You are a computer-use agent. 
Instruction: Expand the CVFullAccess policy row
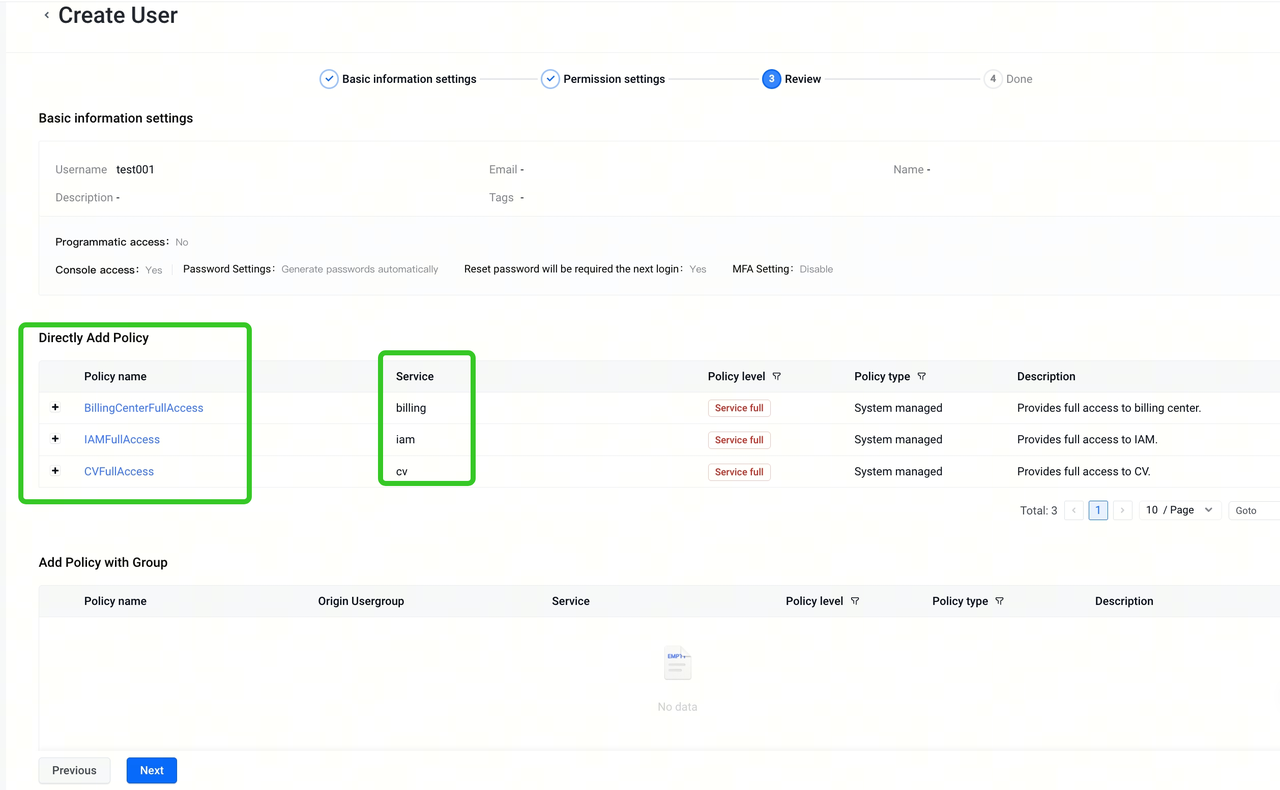[x=55, y=471]
